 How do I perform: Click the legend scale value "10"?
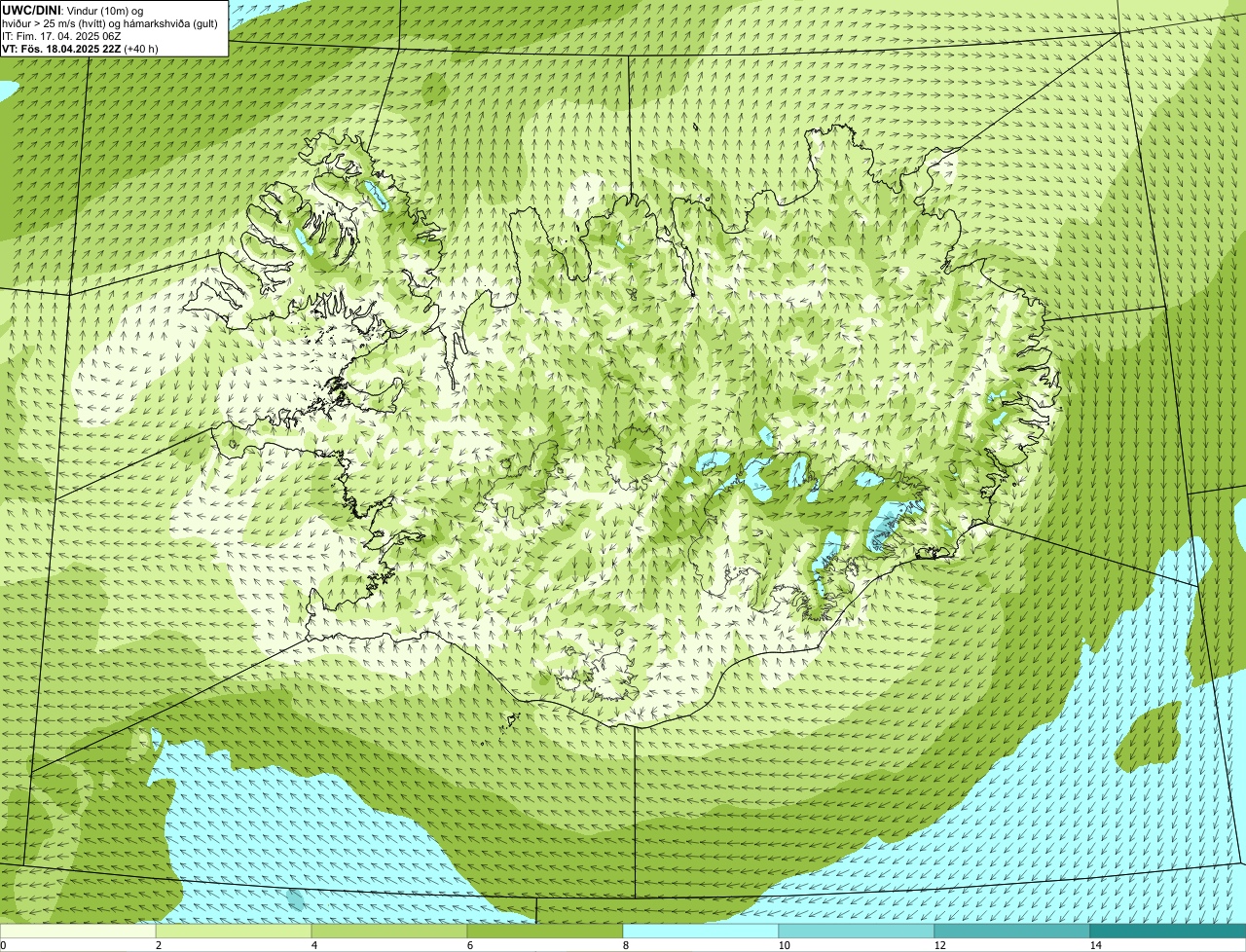[x=784, y=945]
